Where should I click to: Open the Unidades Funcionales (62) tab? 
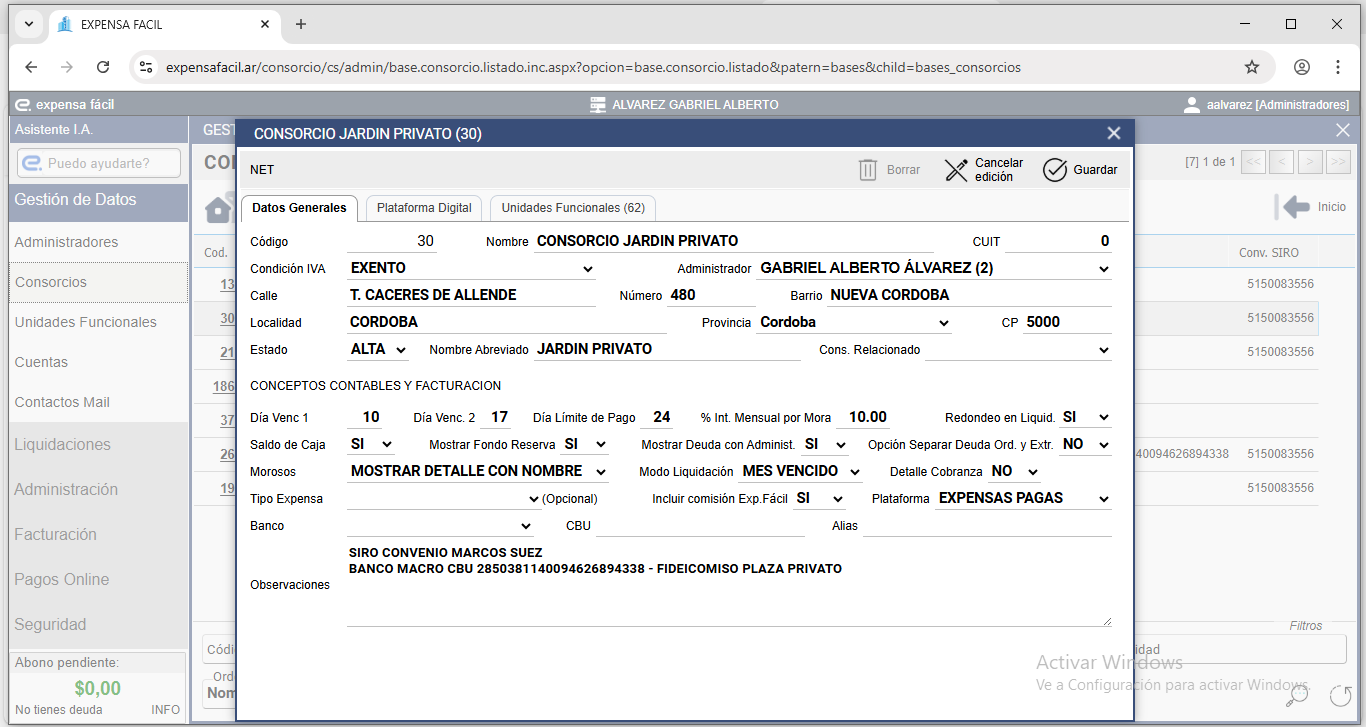(572, 208)
